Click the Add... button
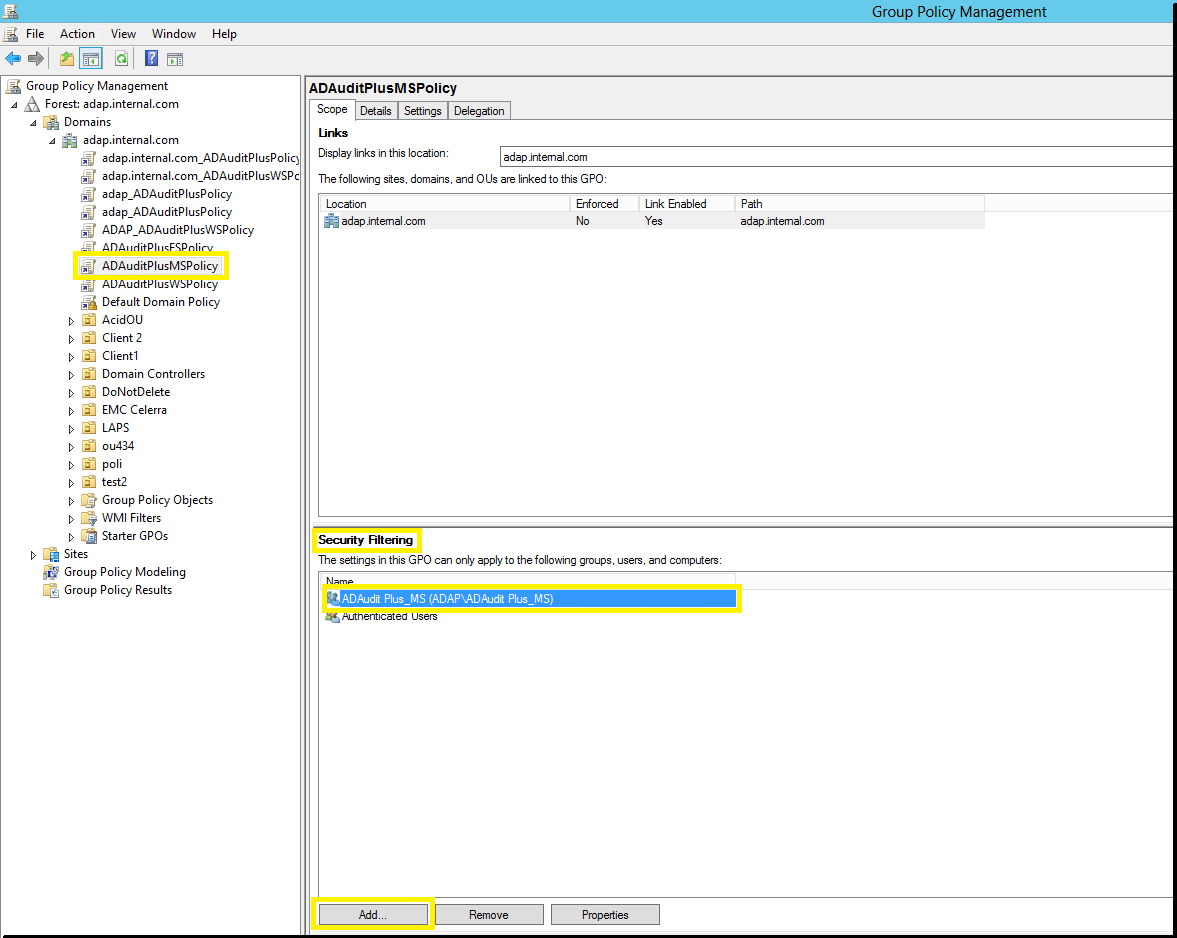Image resolution: width=1177 pixels, height=938 pixels. [372, 914]
